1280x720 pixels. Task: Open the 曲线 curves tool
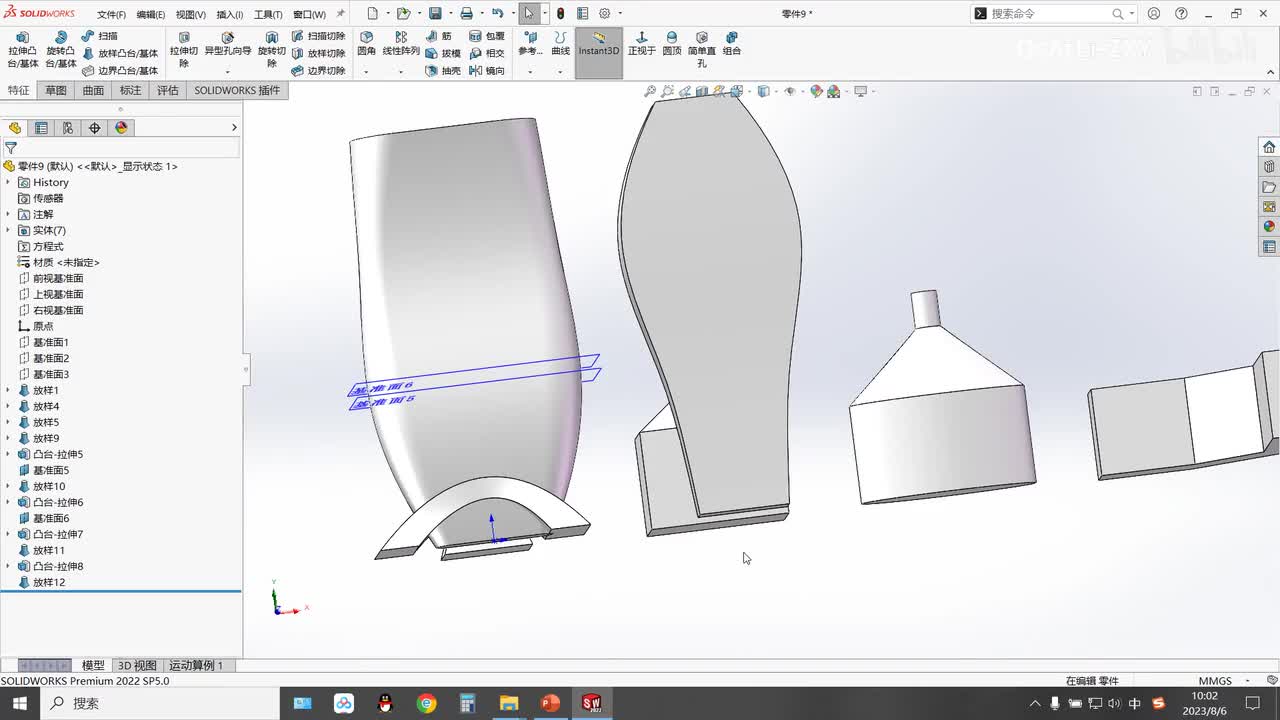[560, 43]
